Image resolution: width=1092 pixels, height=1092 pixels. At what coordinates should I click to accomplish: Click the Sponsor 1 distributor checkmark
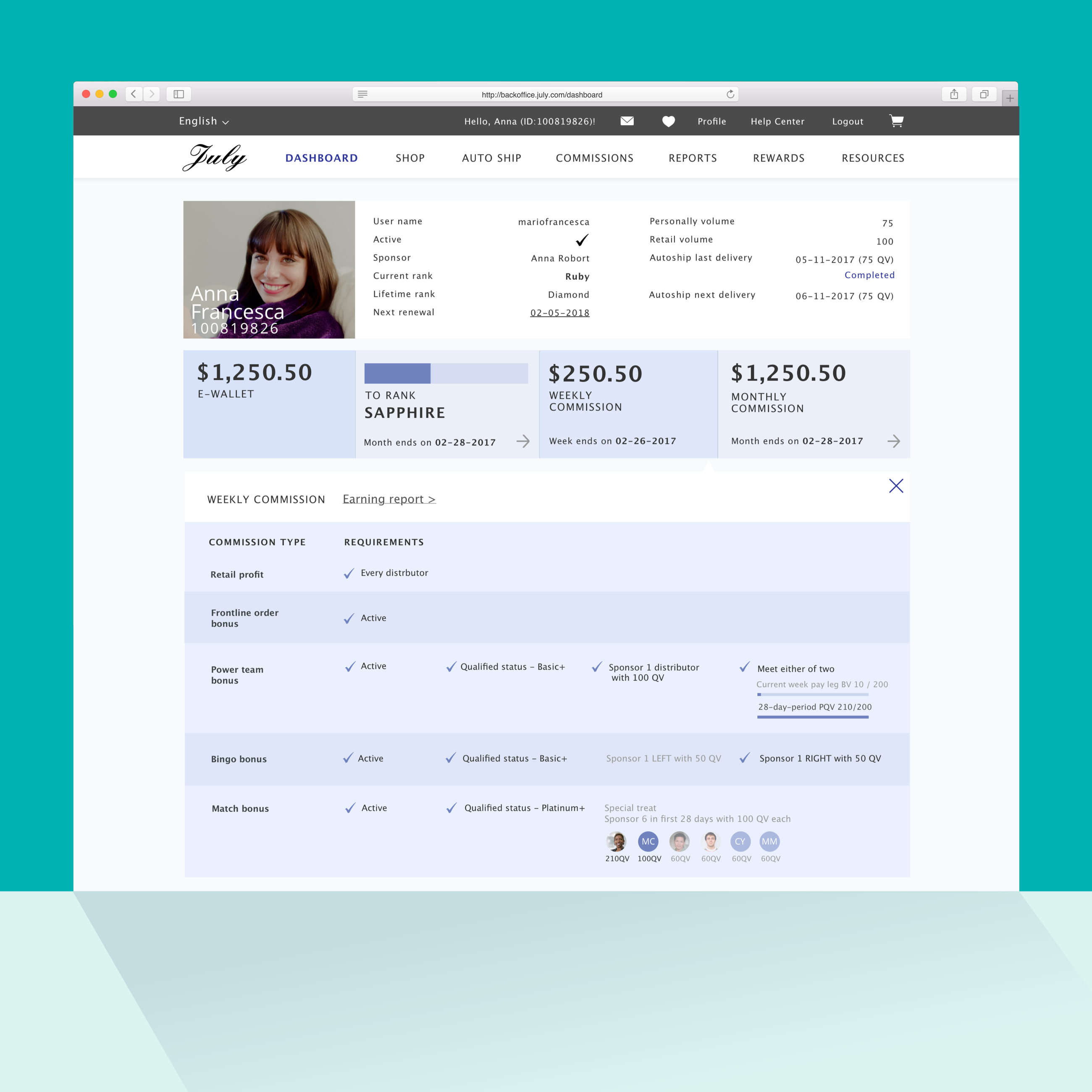(x=596, y=667)
